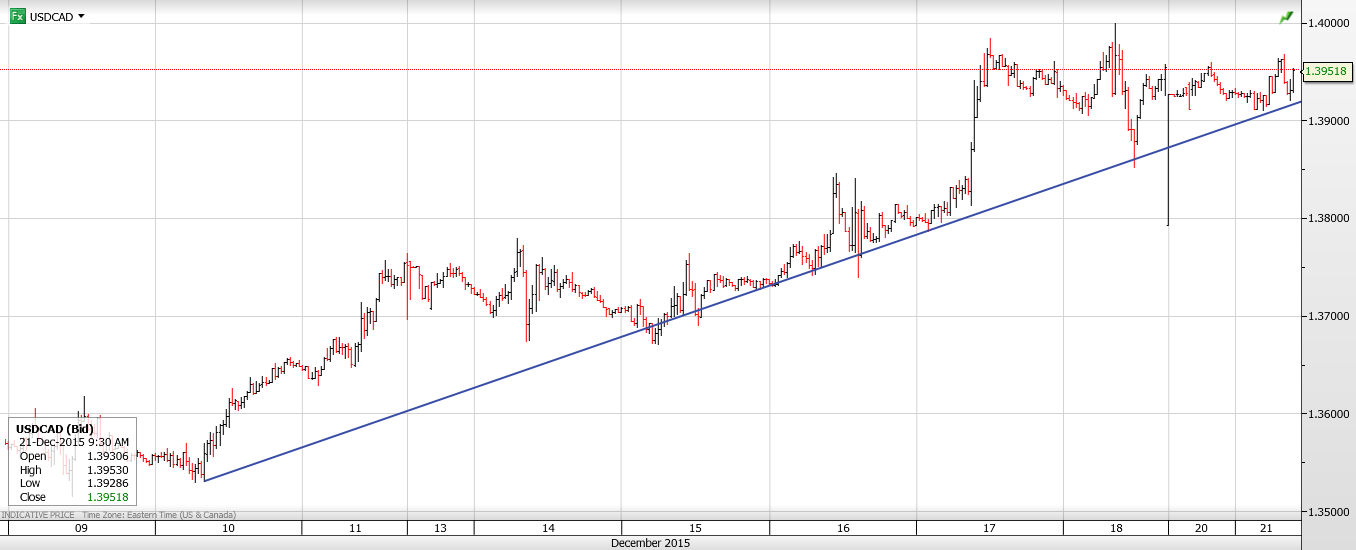Click December 2015 month label

coord(650,543)
